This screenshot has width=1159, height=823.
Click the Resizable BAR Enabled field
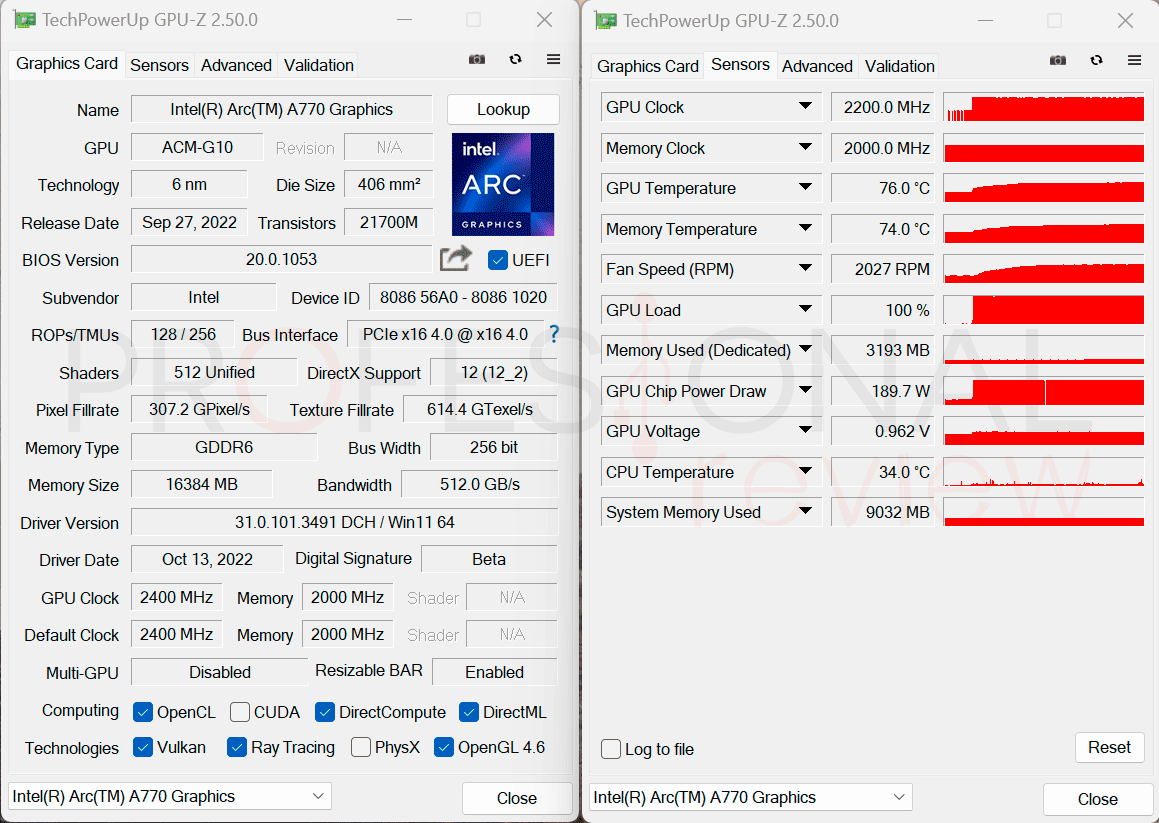click(494, 671)
